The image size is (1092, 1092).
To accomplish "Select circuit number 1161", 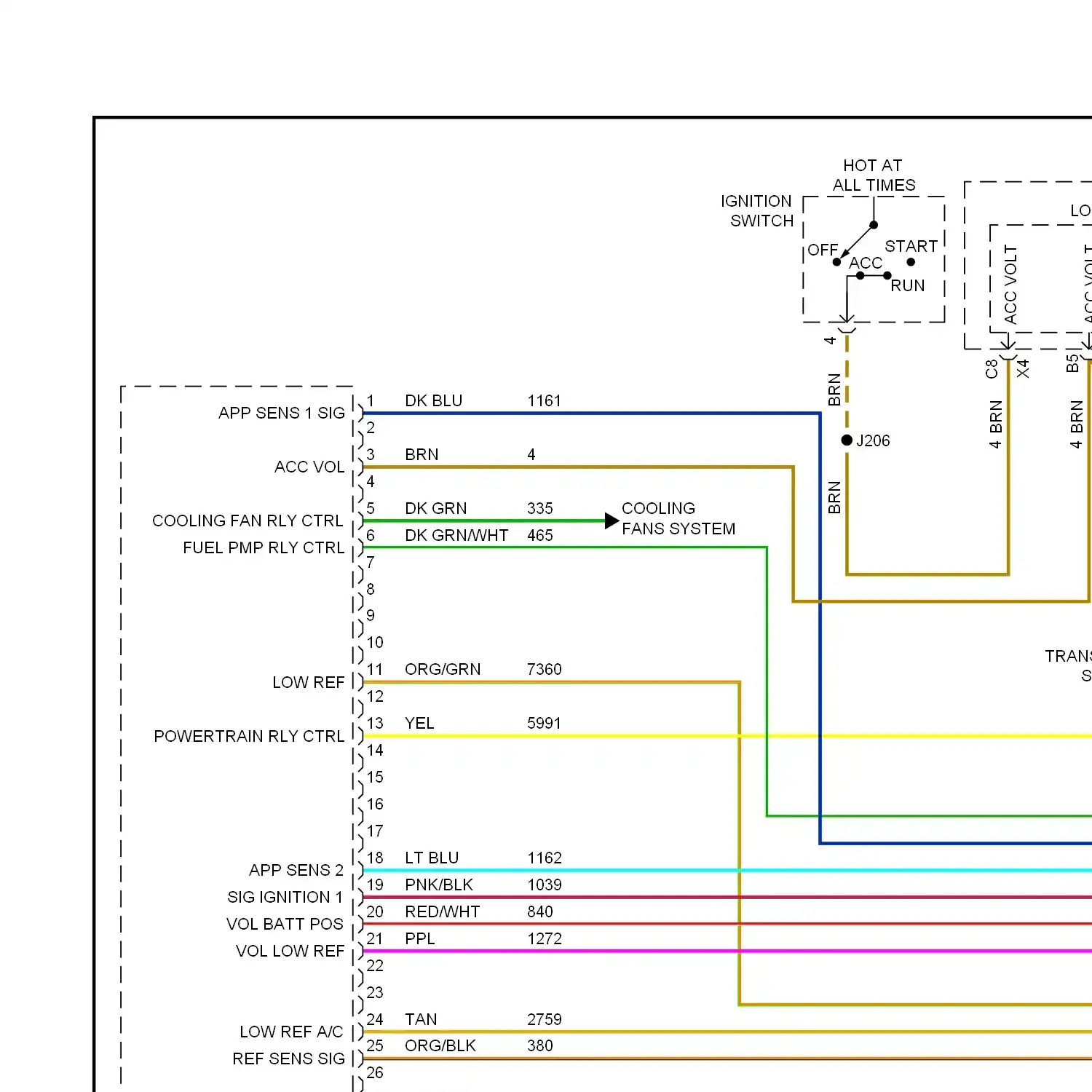I will pos(544,400).
